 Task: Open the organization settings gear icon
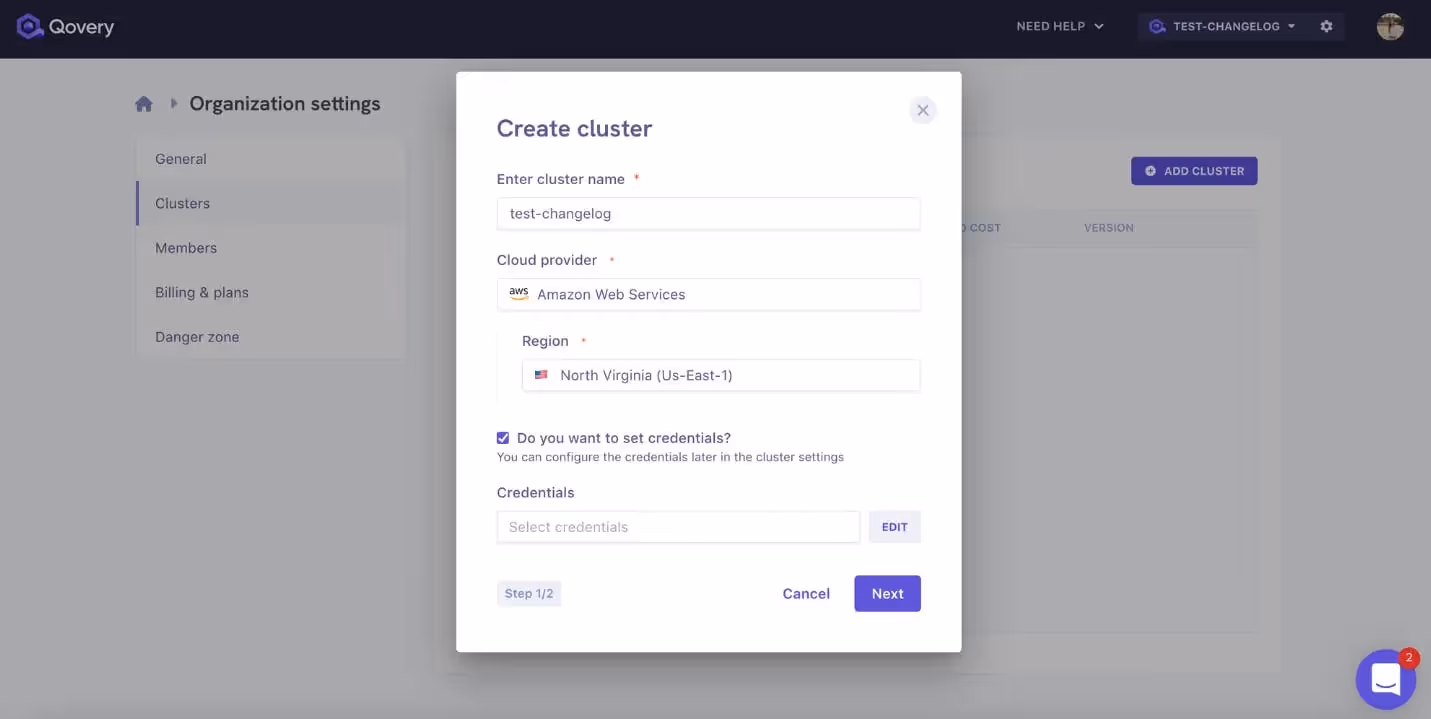point(1326,26)
